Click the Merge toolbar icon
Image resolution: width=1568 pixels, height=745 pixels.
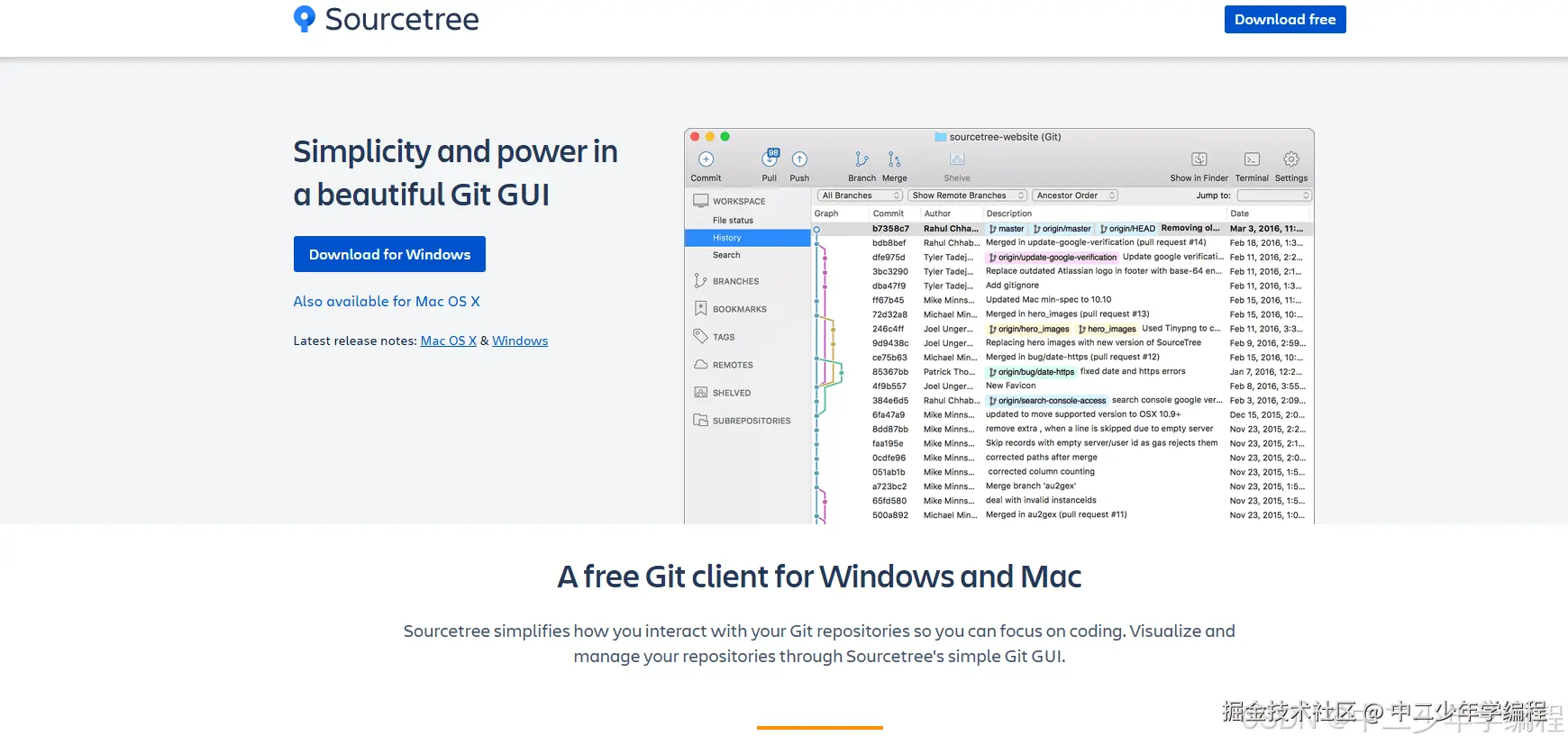(x=894, y=159)
